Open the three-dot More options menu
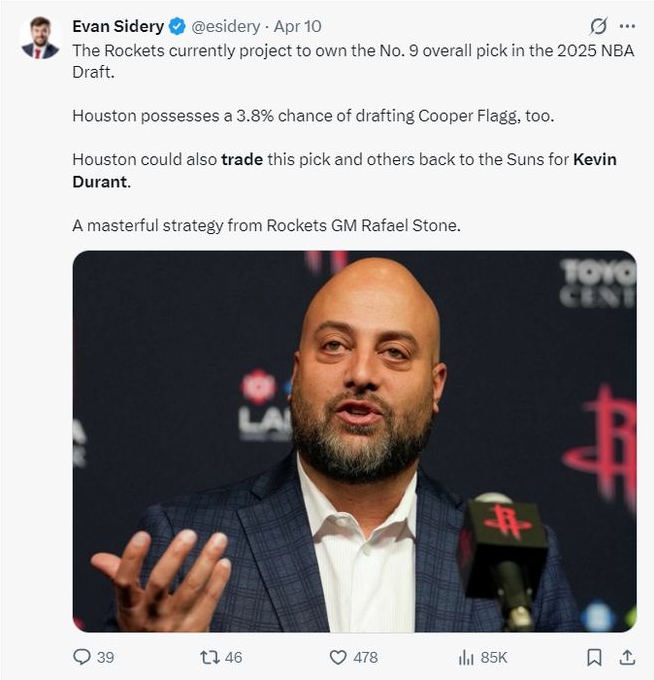 627,27
